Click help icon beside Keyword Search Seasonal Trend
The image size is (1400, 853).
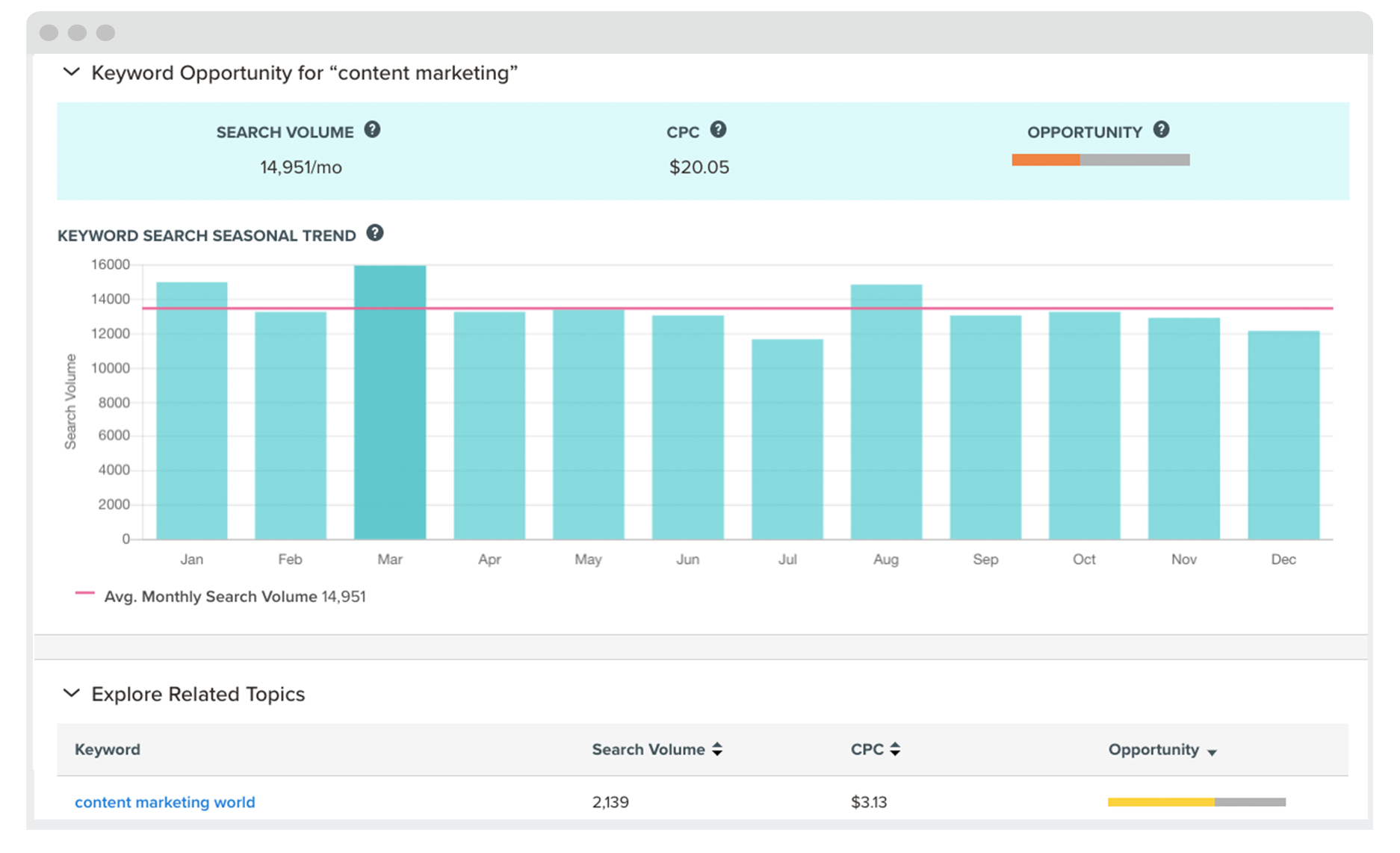pyautogui.click(x=375, y=233)
